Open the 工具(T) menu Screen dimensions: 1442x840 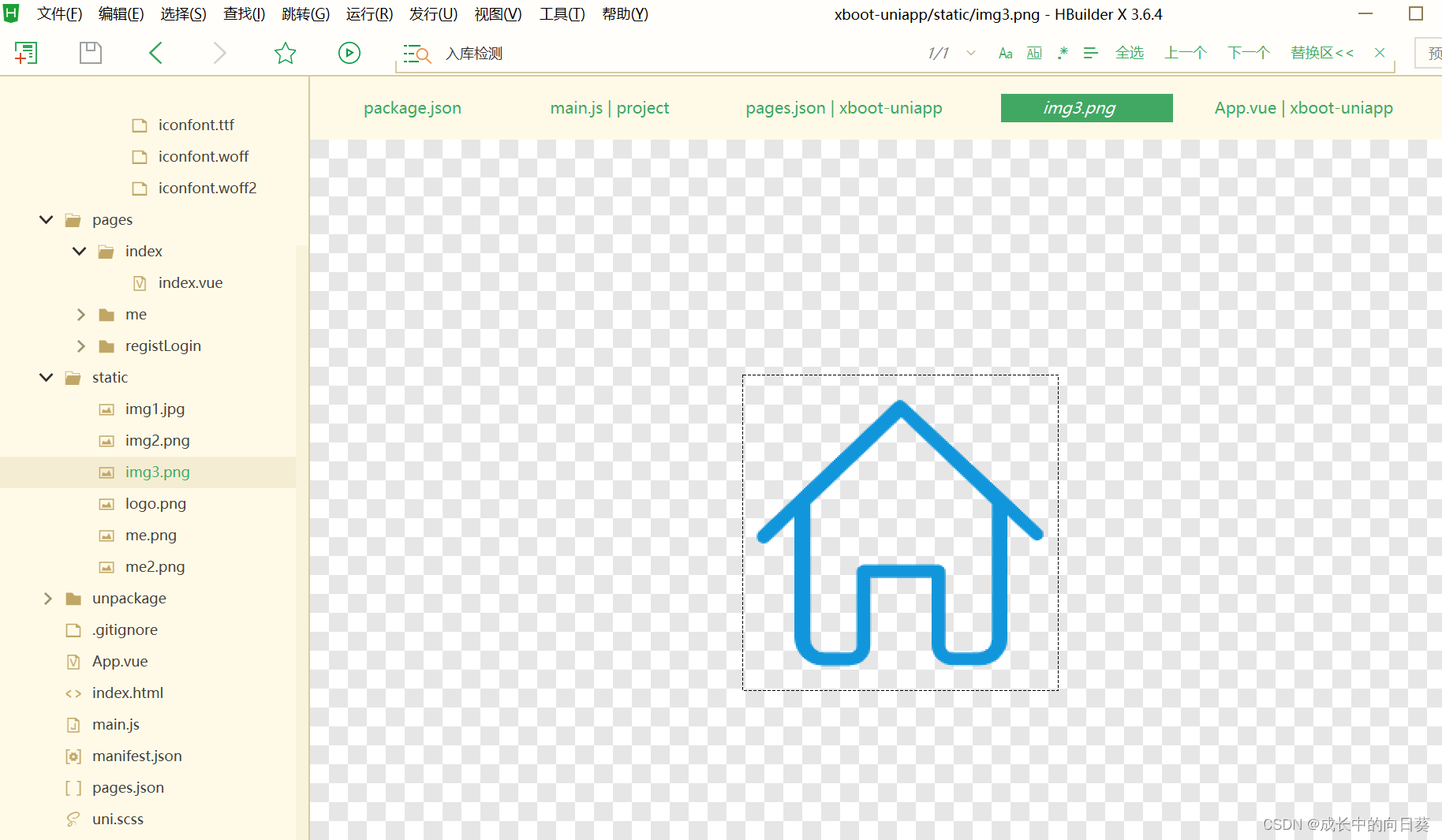(x=562, y=14)
